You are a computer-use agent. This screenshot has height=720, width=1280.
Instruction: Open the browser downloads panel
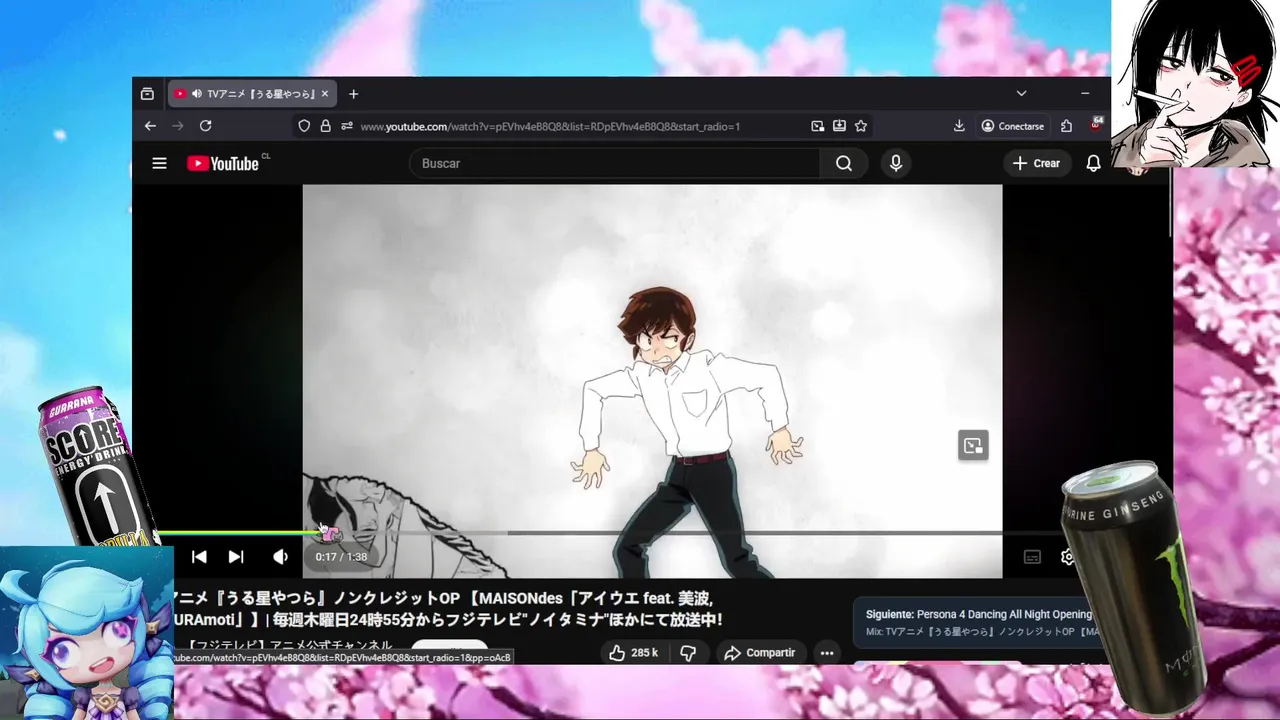pyautogui.click(x=959, y=126)
